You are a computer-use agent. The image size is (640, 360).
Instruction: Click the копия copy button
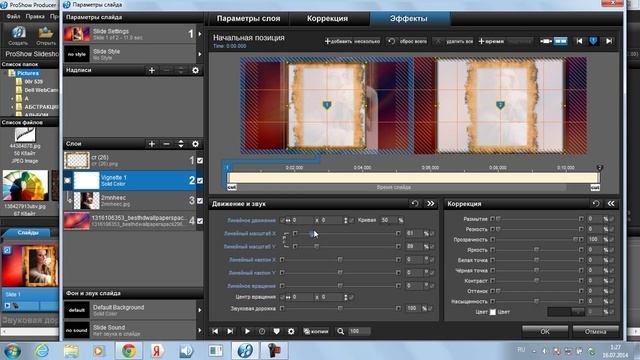pos(316,331)
